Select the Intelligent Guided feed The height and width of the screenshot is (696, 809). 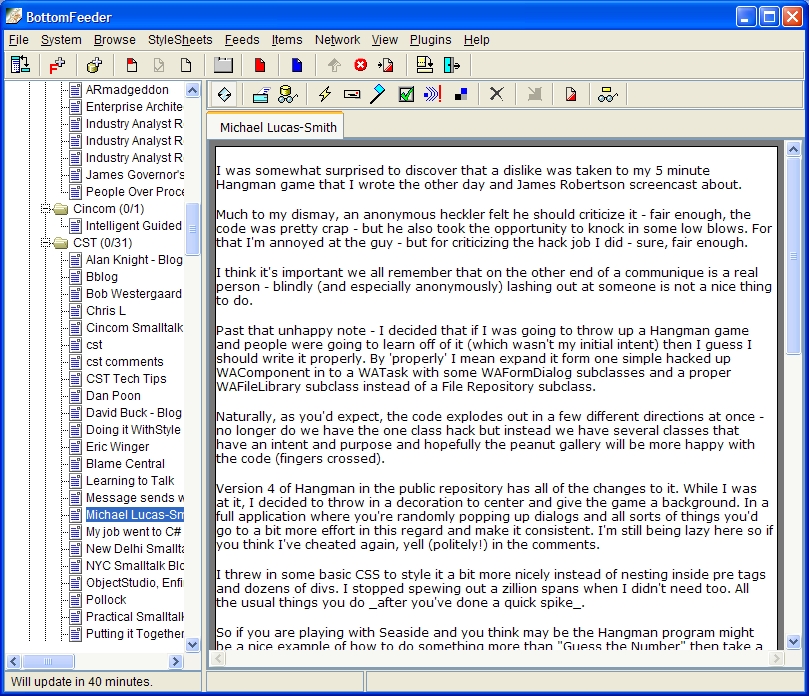[x=134, y=226]
